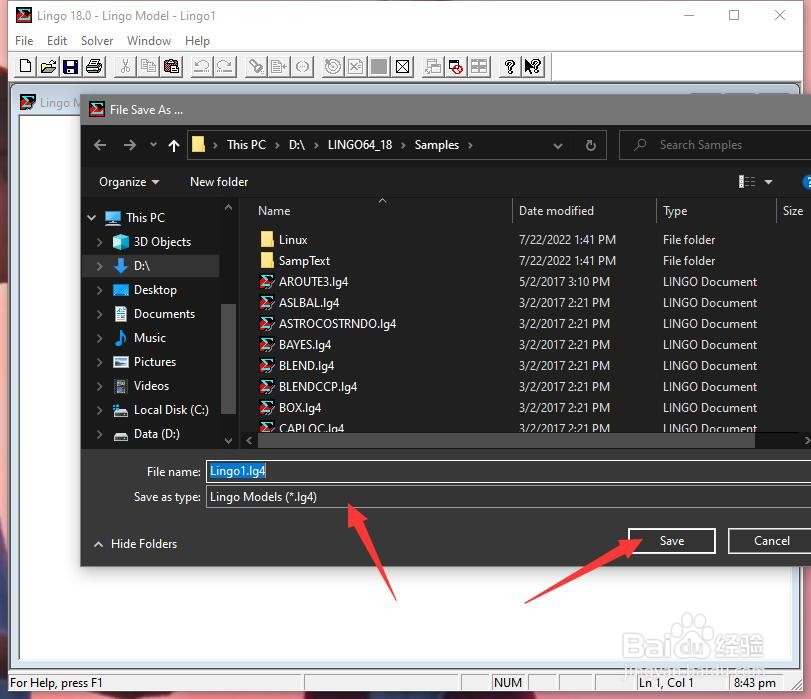Select the BLEND.lg4 file
Viewport: 811px width, 699px height.
[x=306, y=366]
